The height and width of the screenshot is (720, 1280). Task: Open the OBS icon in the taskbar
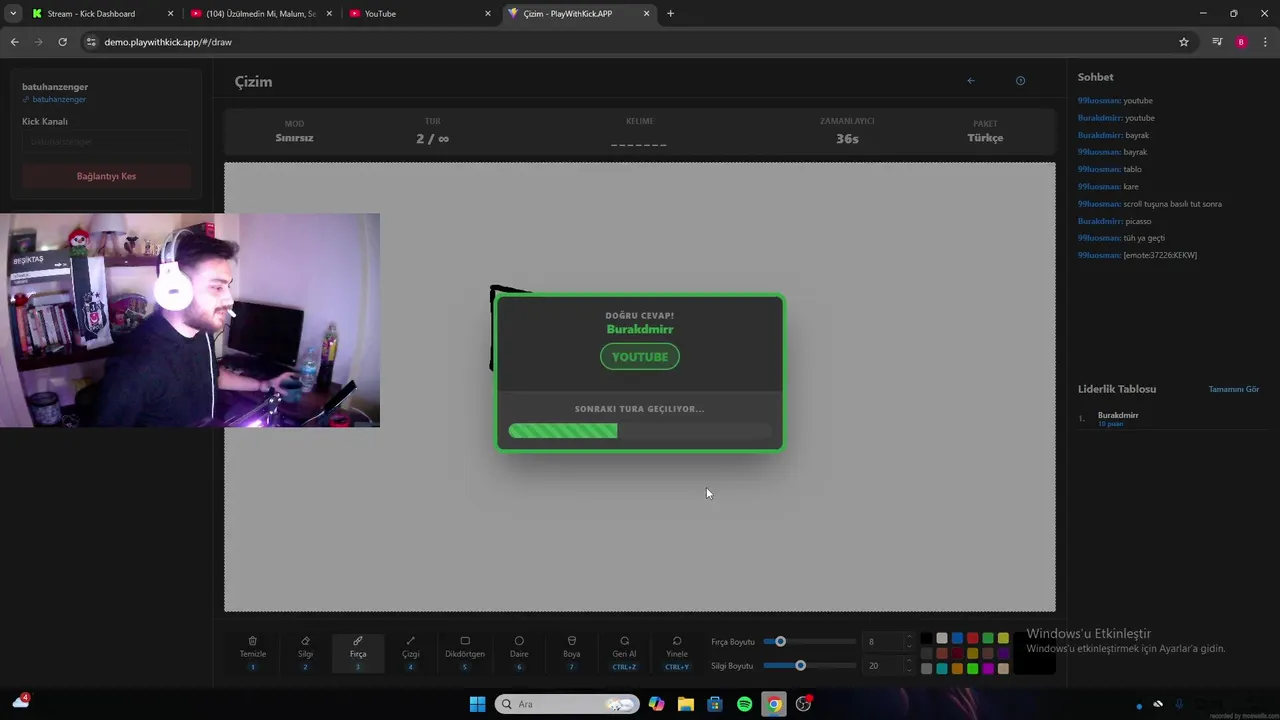pyautogui.click(x=803, y=704)
